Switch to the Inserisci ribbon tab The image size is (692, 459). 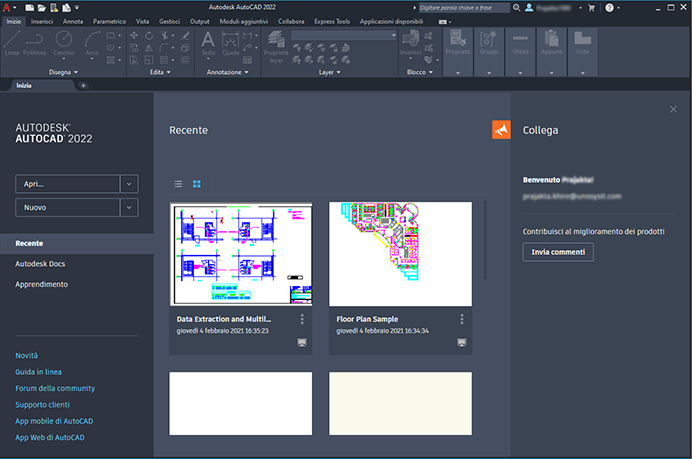[x=42, y=21]
